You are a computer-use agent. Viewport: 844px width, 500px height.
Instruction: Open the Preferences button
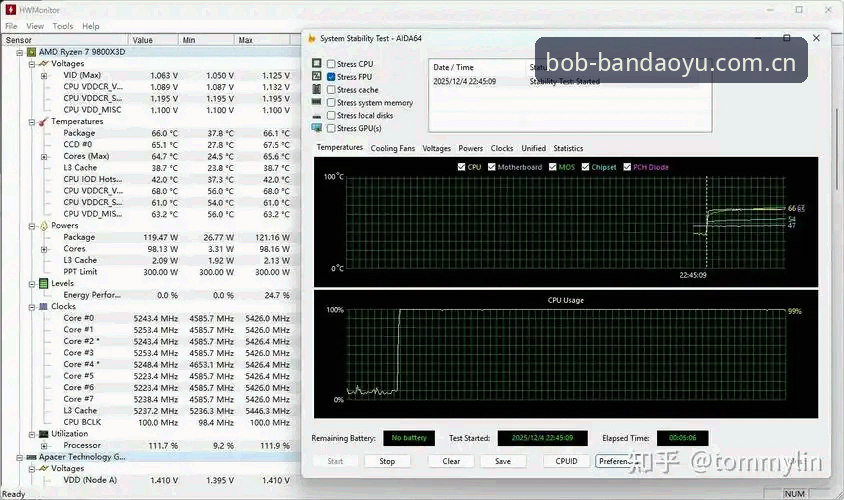(617, 461)
